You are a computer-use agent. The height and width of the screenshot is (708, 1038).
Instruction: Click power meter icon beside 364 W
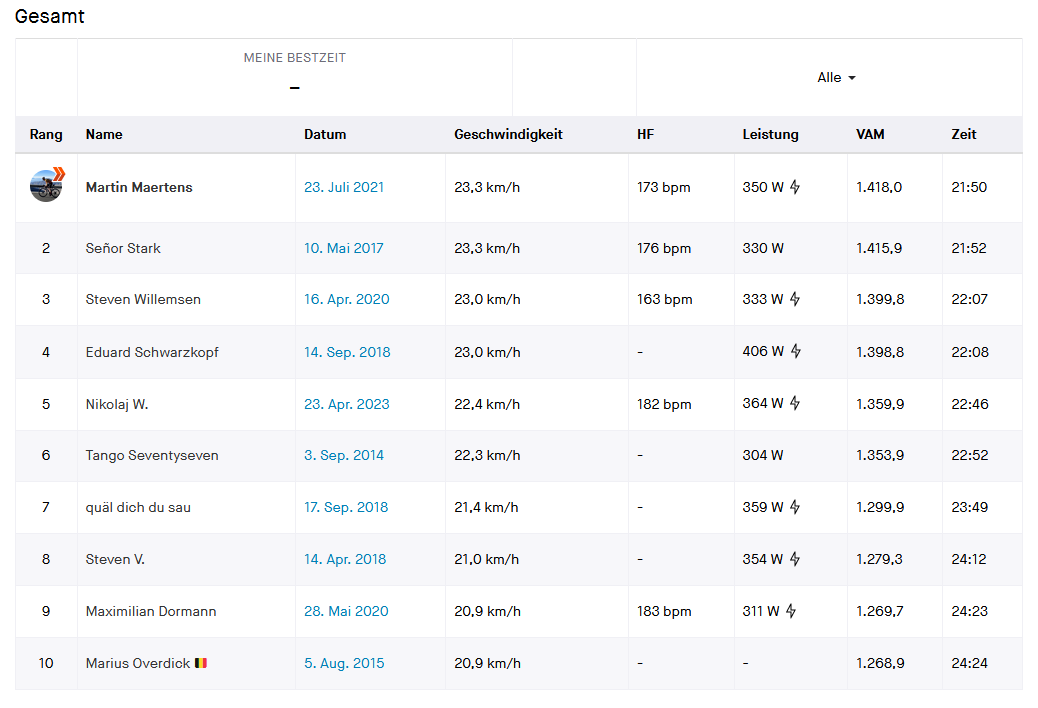tap(795, 403)
